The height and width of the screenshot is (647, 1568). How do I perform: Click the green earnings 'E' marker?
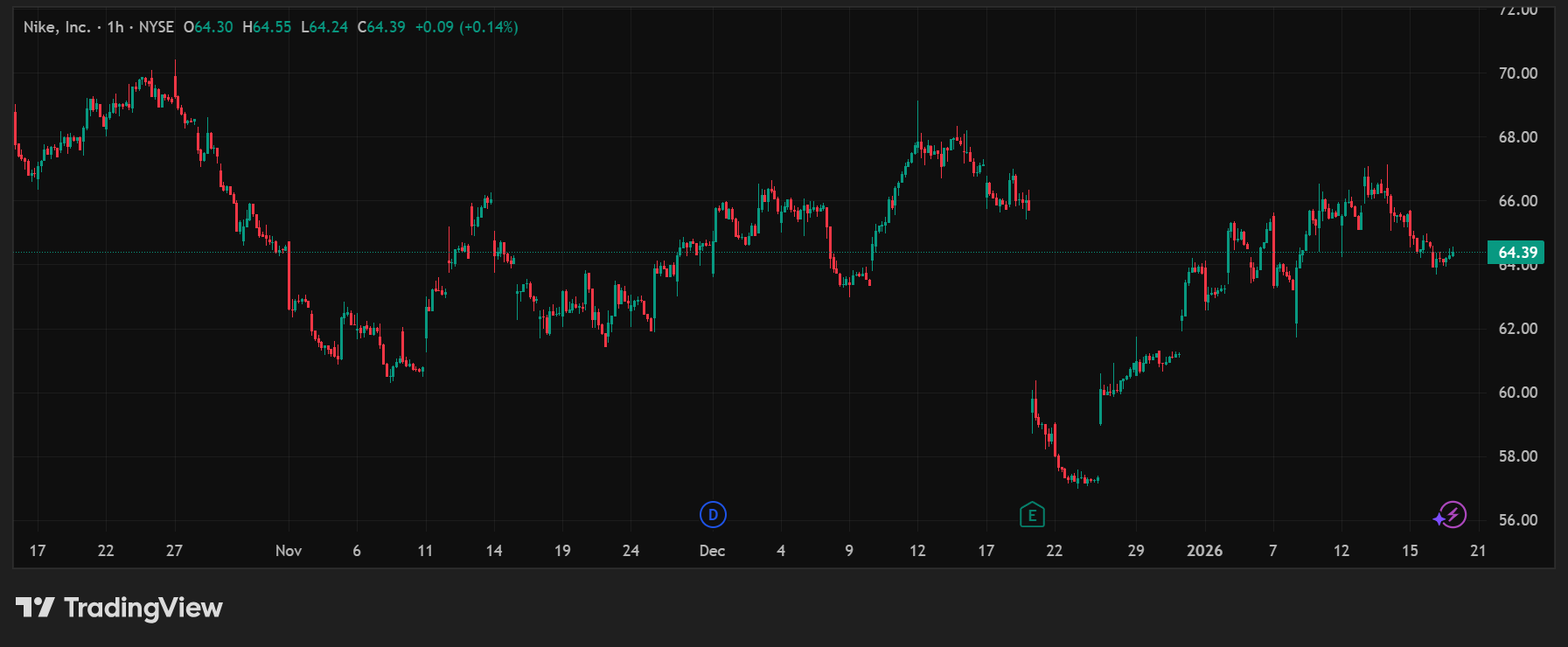[x=1032, y=515]
